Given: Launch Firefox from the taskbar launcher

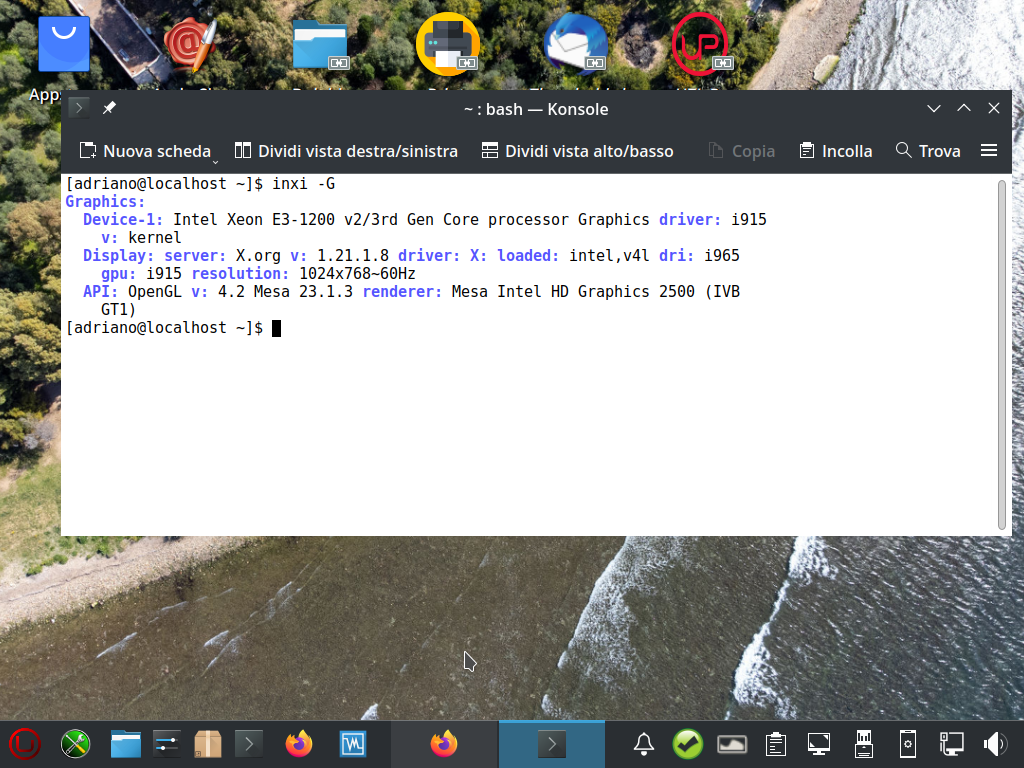Looking at the screenshot, I should click(298, 744).
